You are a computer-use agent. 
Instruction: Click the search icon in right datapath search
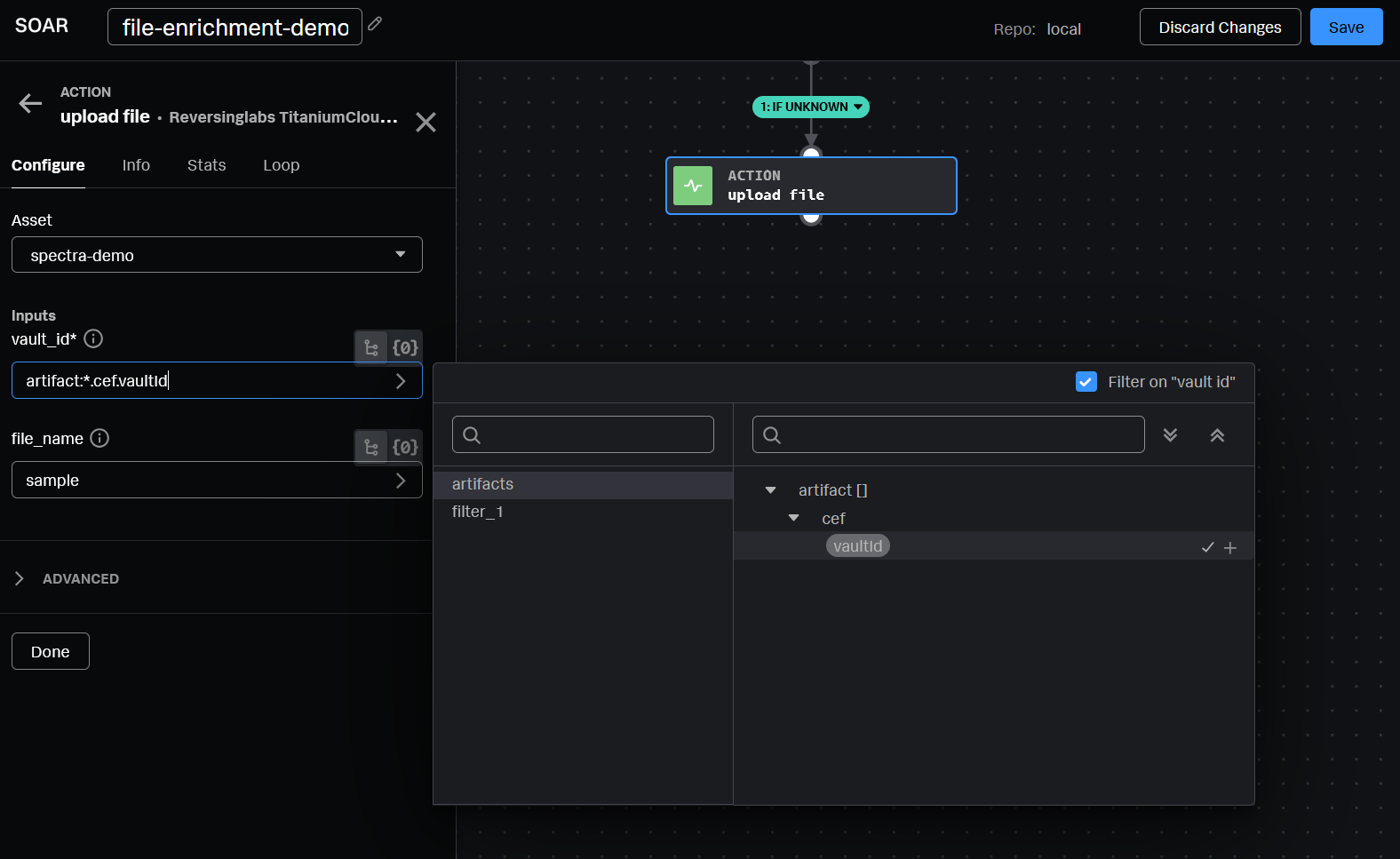click(x=772, y=435)
